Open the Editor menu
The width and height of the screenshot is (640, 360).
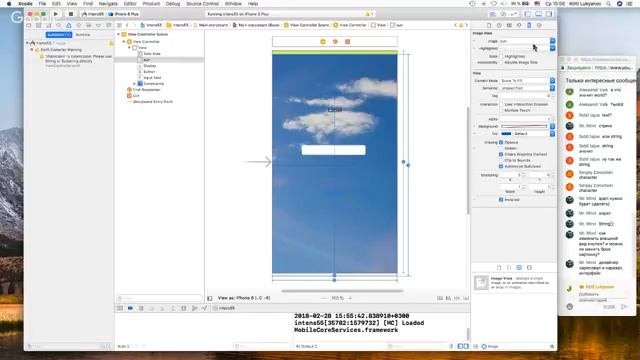(x=130, y=4)
